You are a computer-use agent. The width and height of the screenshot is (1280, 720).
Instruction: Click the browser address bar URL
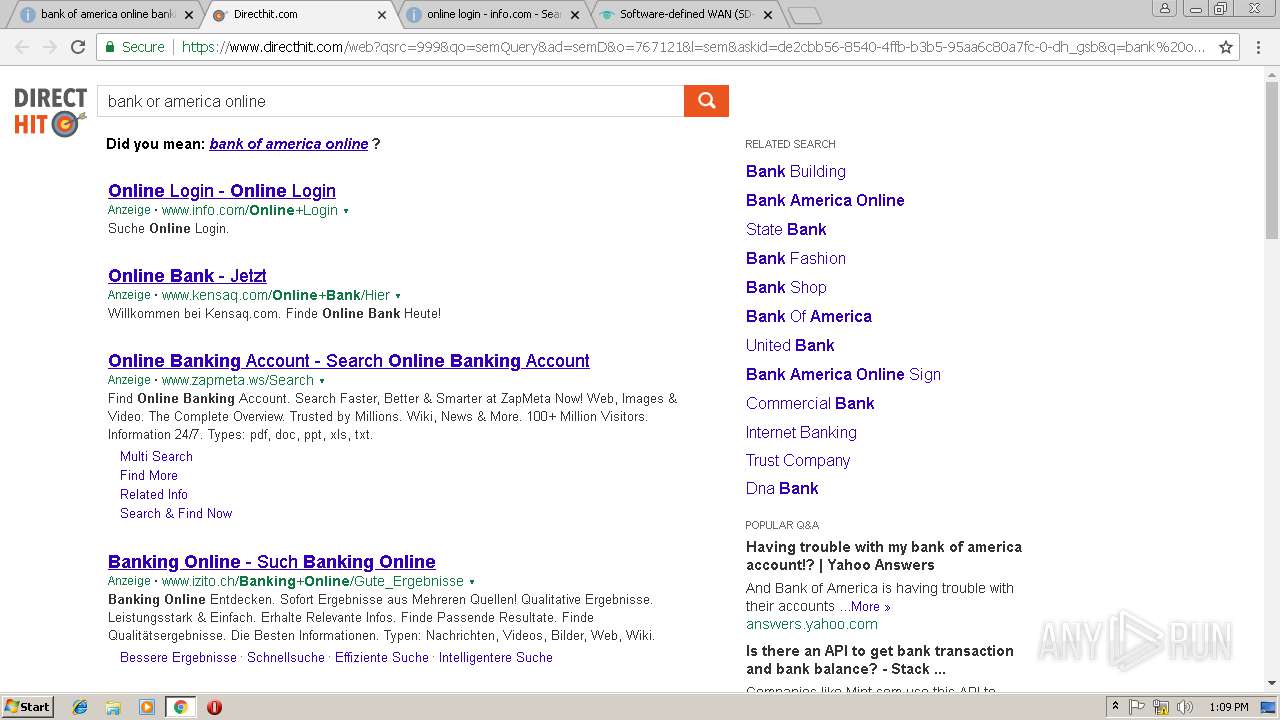(693, 47)
